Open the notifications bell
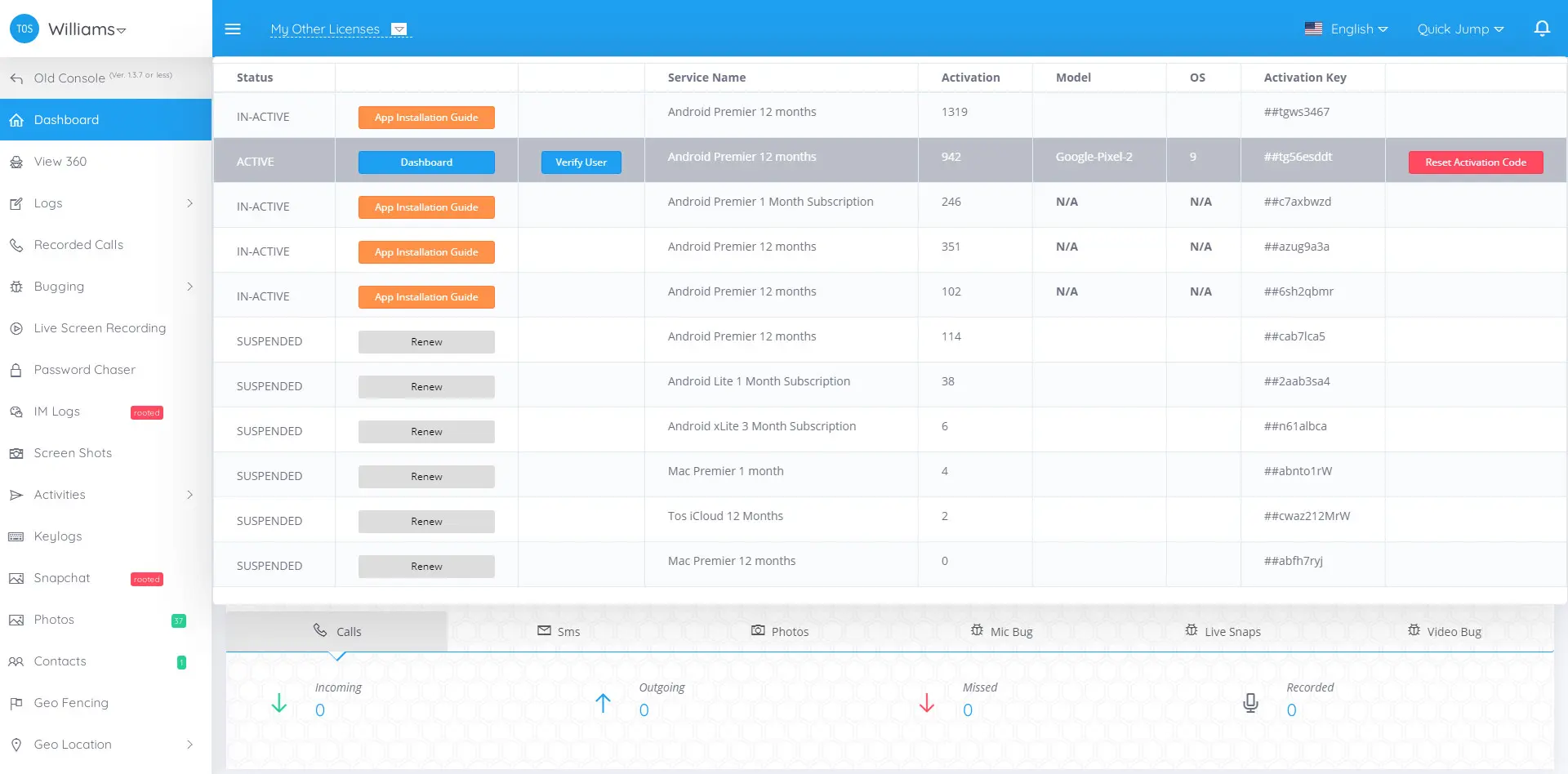Viewport: 1568px width, 774px height. tap(1542, 27)
